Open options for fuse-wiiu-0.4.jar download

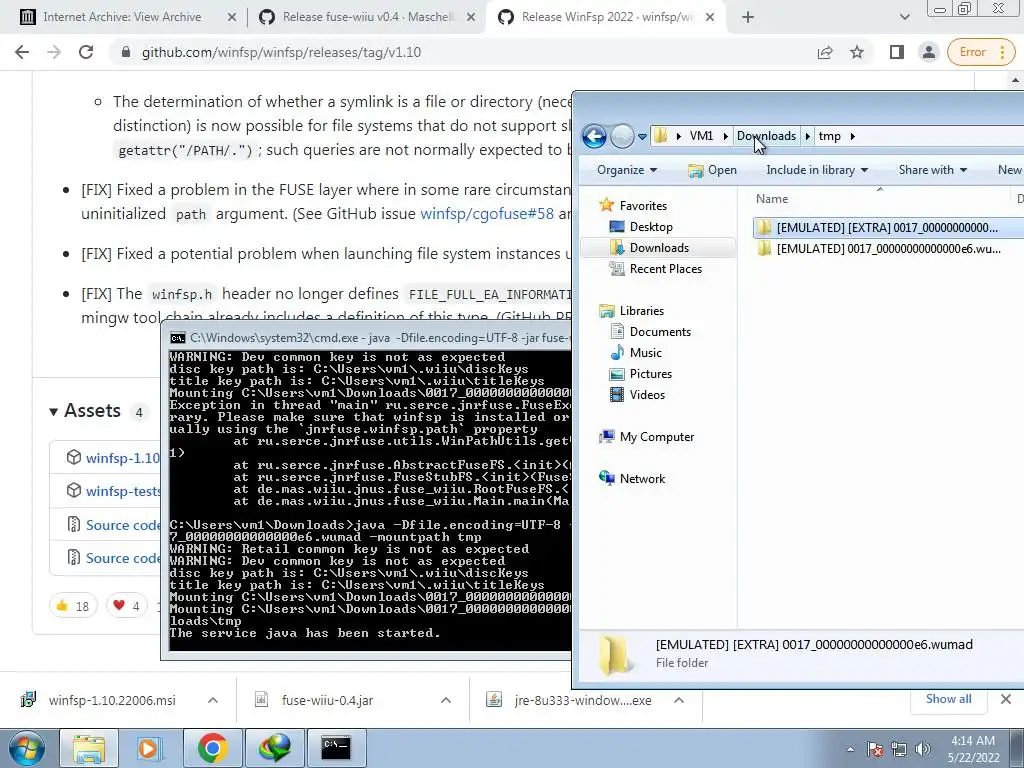tap(446, 700)
